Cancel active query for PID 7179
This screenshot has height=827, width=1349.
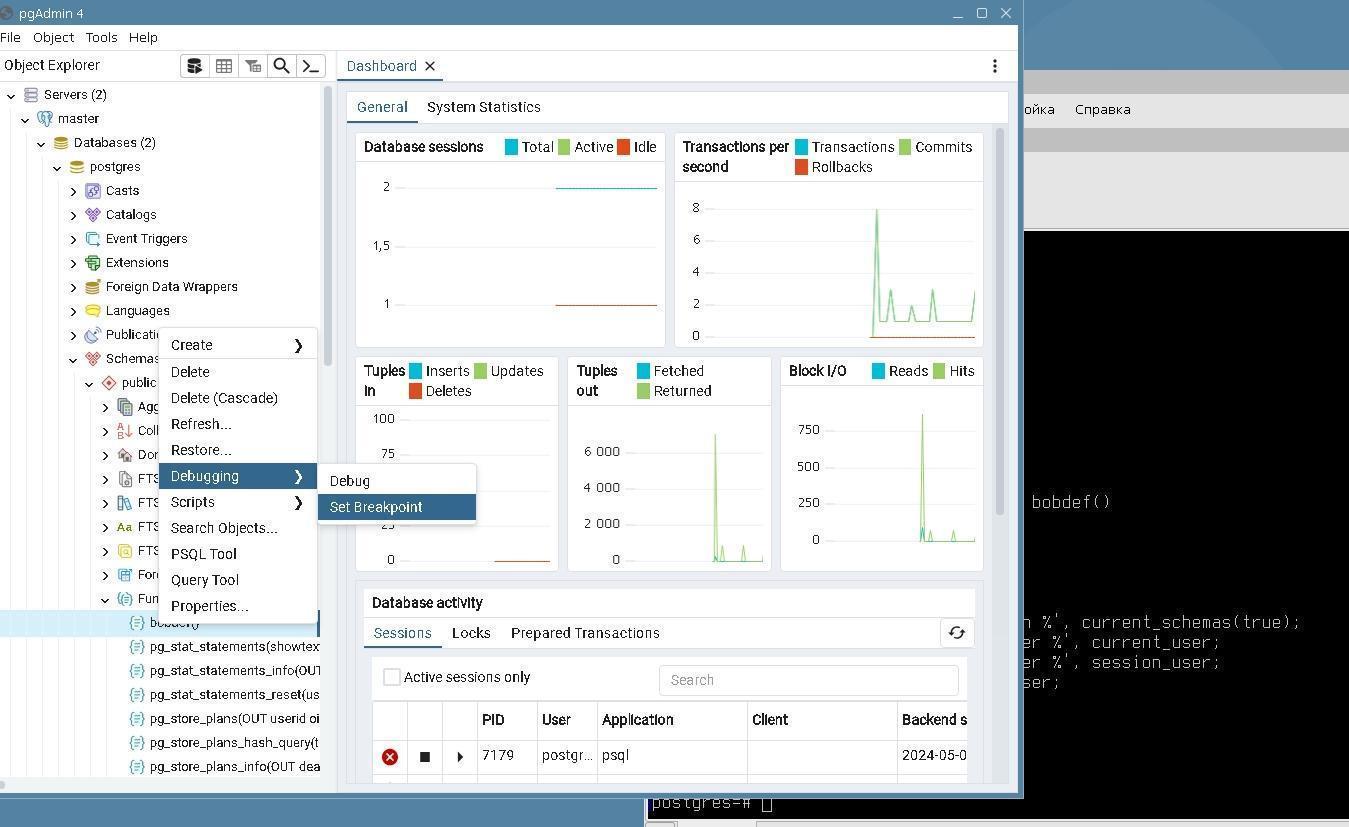click(425, 757)
